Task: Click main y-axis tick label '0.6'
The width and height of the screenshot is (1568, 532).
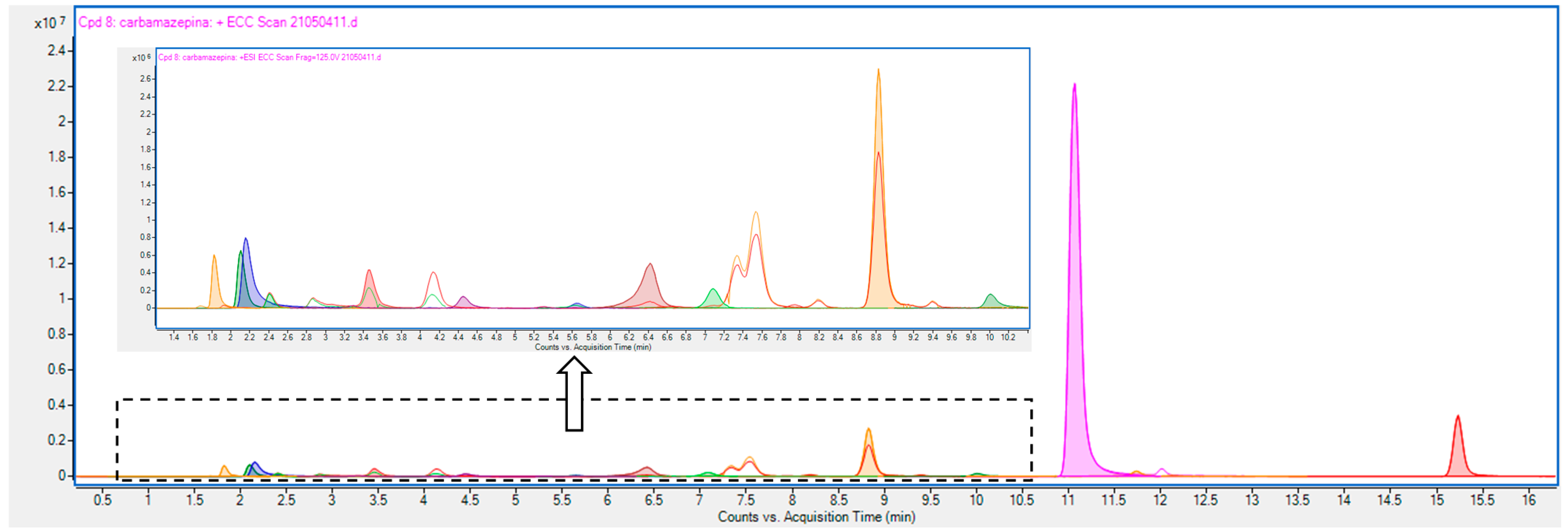Action: (56, 369)
